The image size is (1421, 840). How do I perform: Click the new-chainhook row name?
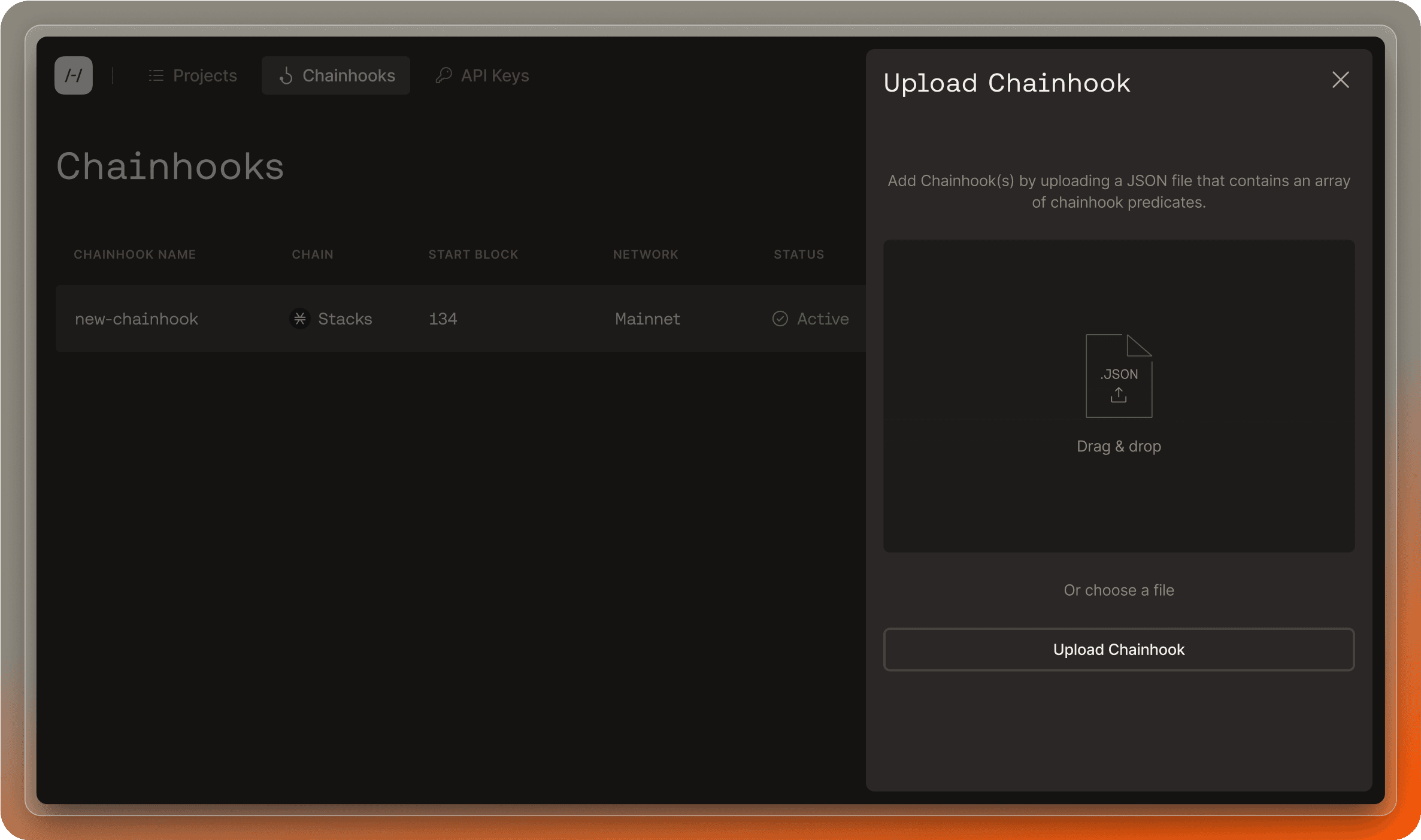coord(137,319)
